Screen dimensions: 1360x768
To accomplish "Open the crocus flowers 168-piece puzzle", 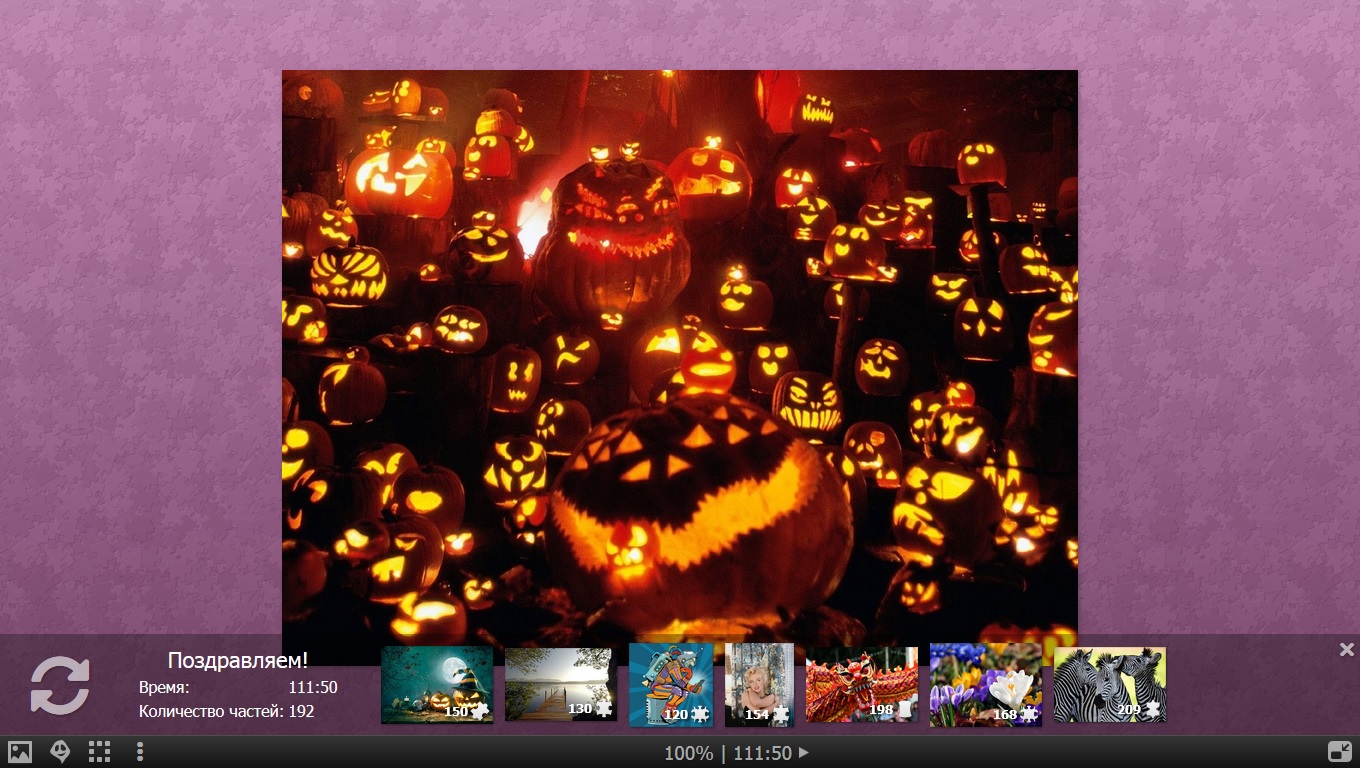I will (x=985, y=684).
